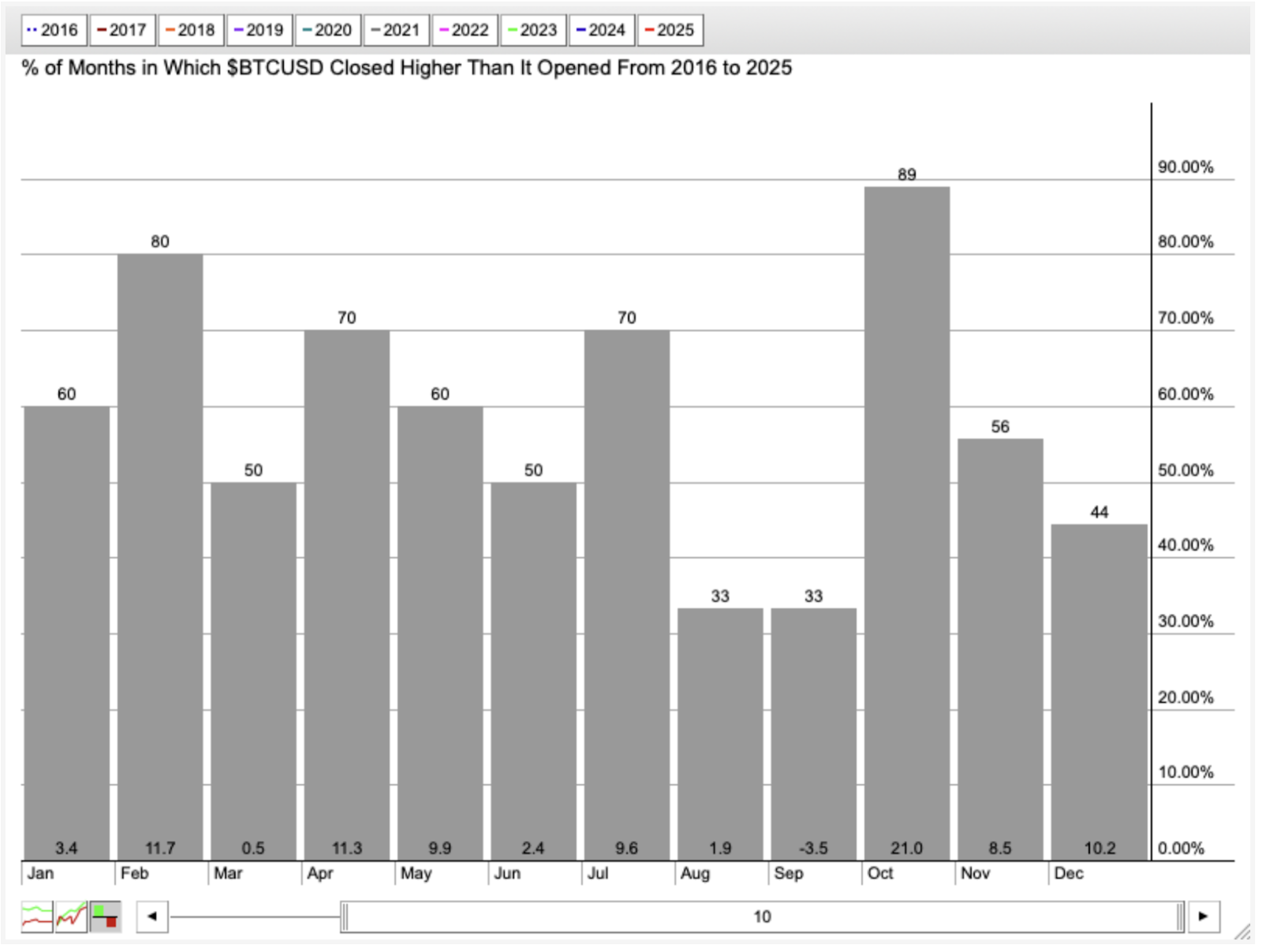Click the 50.00% y-axis label

click(1185, 470)
